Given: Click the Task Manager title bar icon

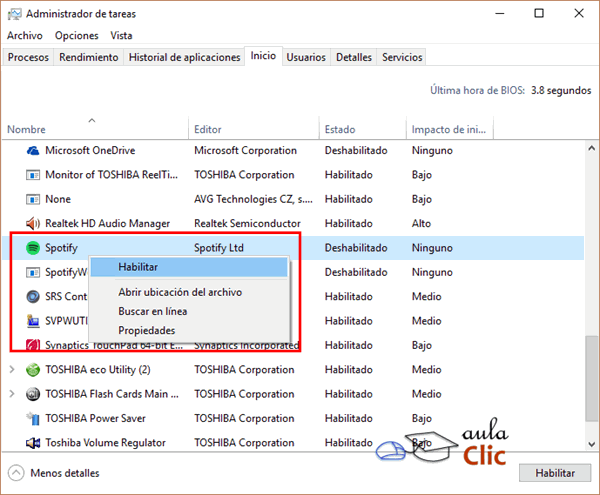Looking at the screenshot, I should coord(14,14).
